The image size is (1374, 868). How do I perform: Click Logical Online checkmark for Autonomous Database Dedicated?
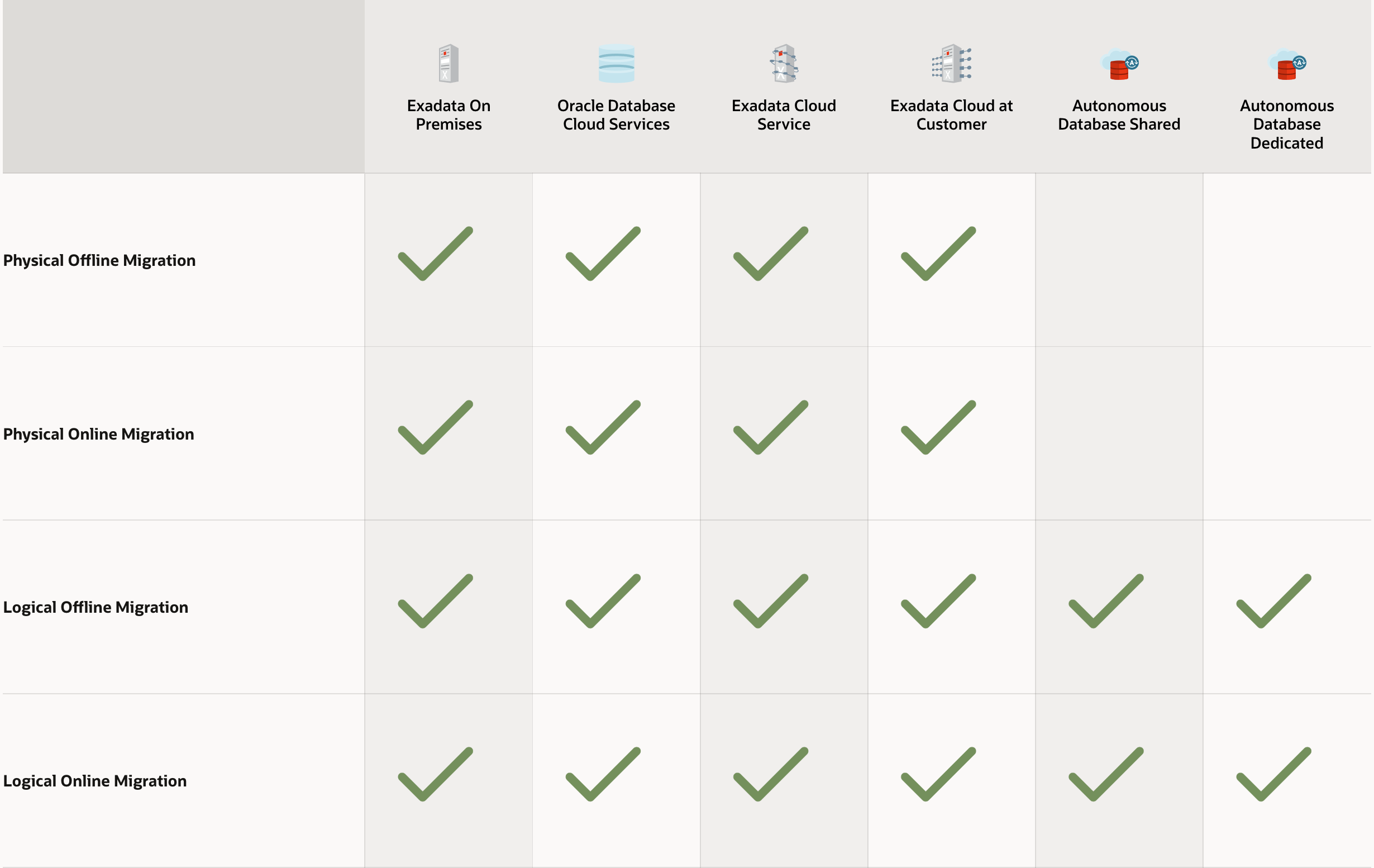point(1273,774)
